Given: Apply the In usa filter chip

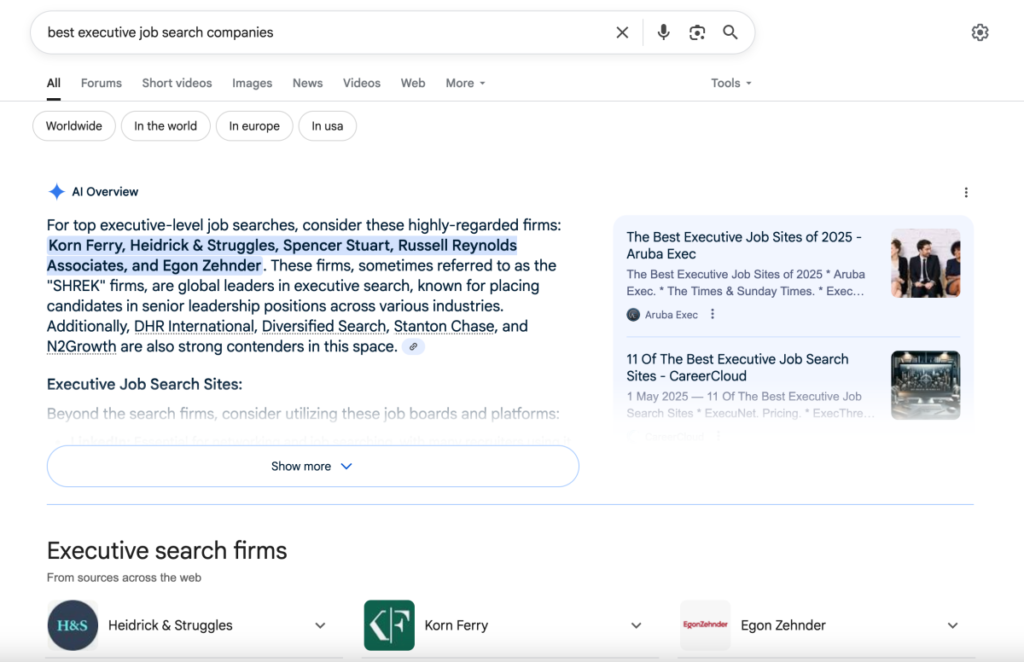Looking at the screenshot, I should pyautogui.click(x=327, y=126).
